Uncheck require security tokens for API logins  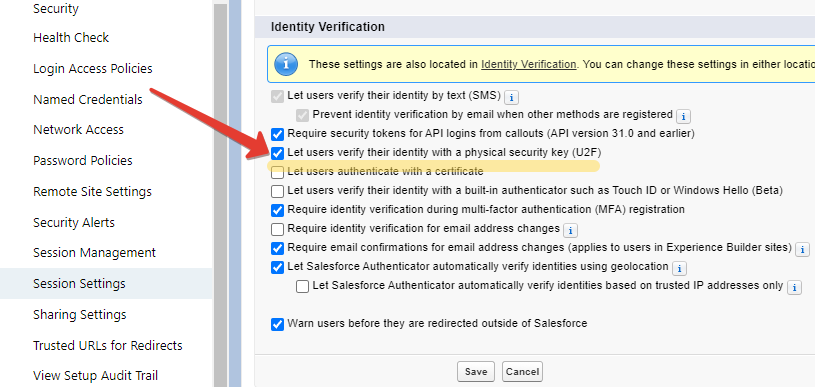(x=278, y=134)
